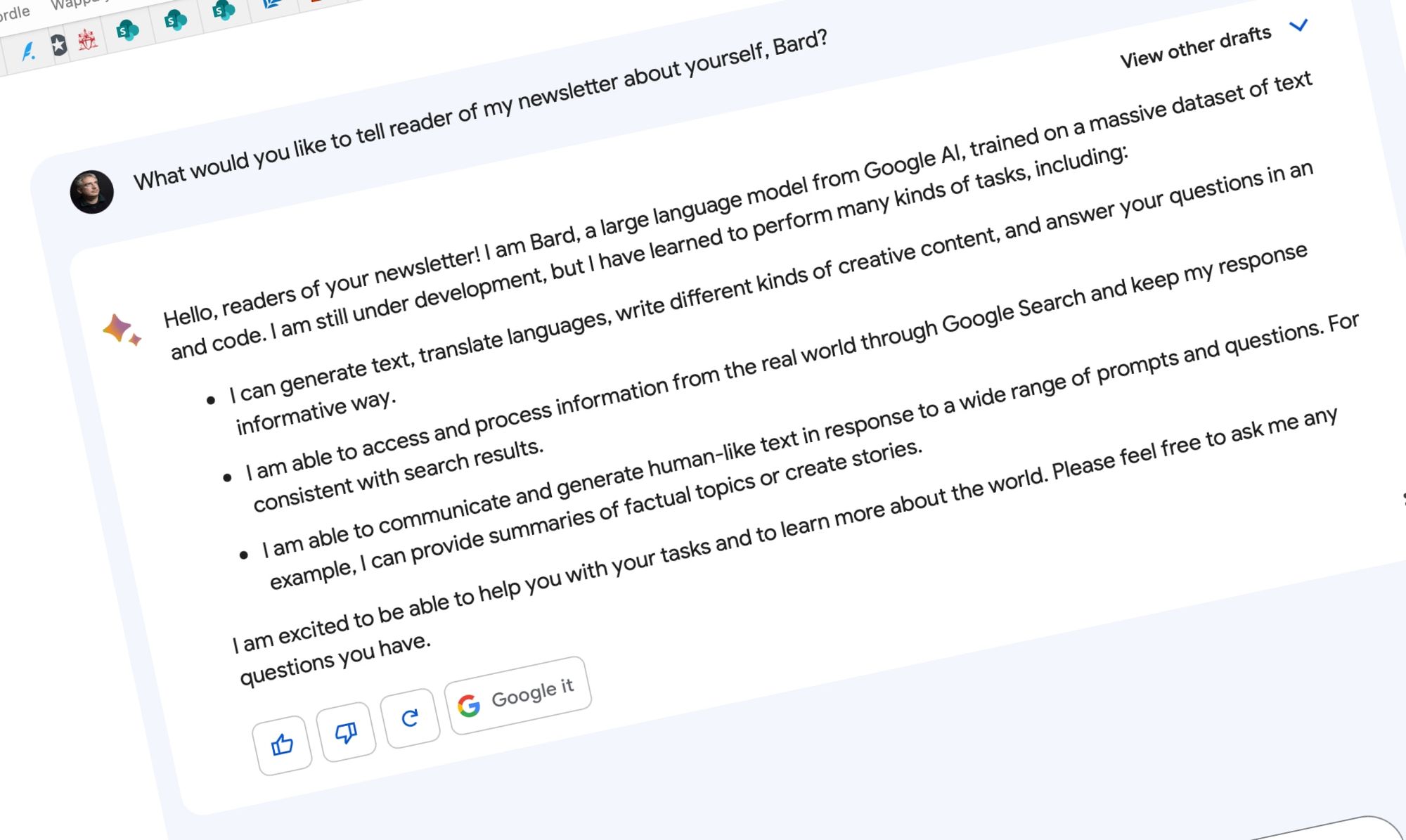The image size is (1406, 840).
Task: Click the blue feather bookmark icon
Action: (x=28, y=49)
